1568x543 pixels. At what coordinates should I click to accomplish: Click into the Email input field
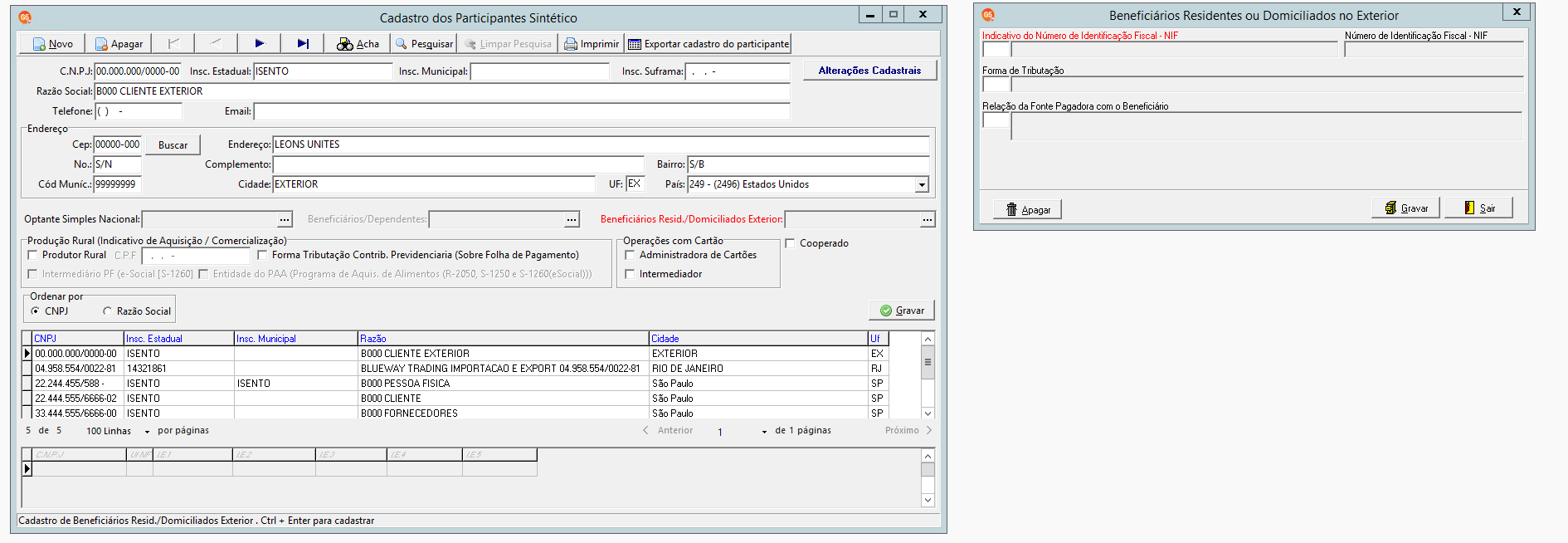tap(522, 111)
